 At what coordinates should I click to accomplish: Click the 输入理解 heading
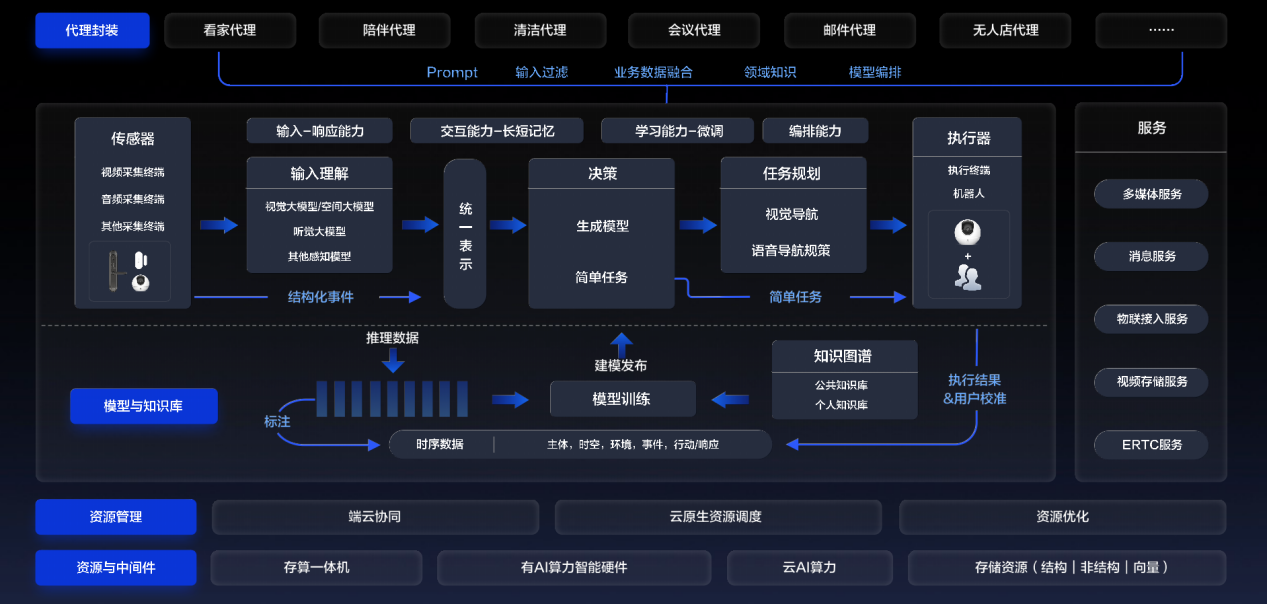pyautogui.click(x=320, y=173)
